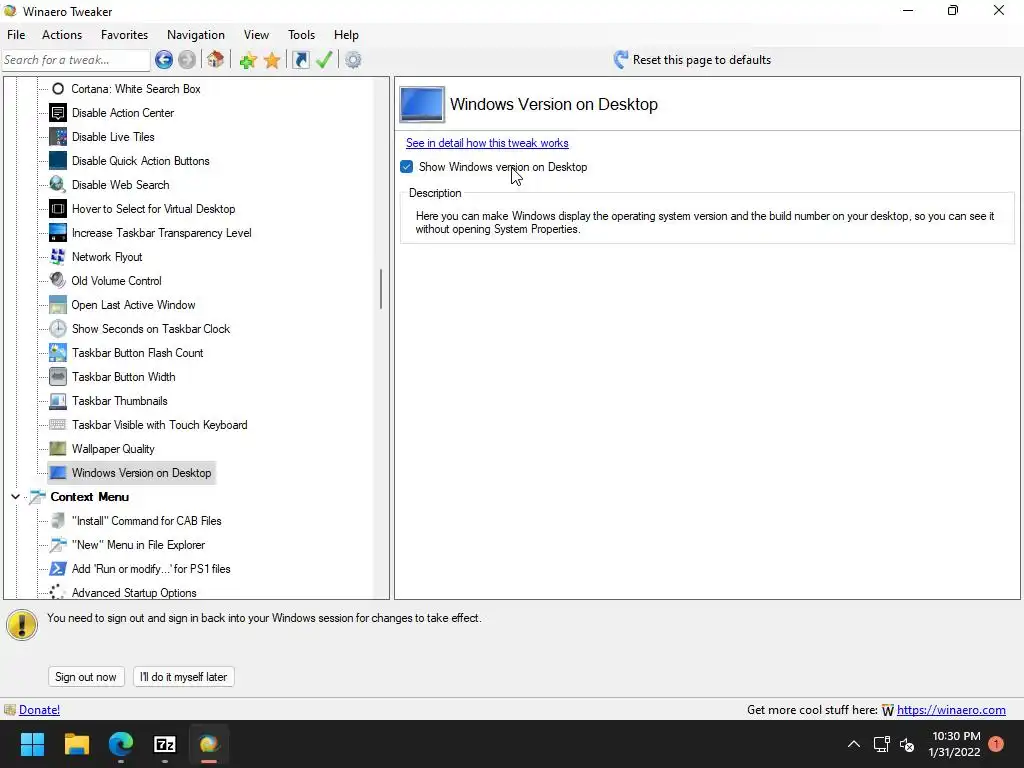Open the Home page icon in toolbar

click(216, 60)
